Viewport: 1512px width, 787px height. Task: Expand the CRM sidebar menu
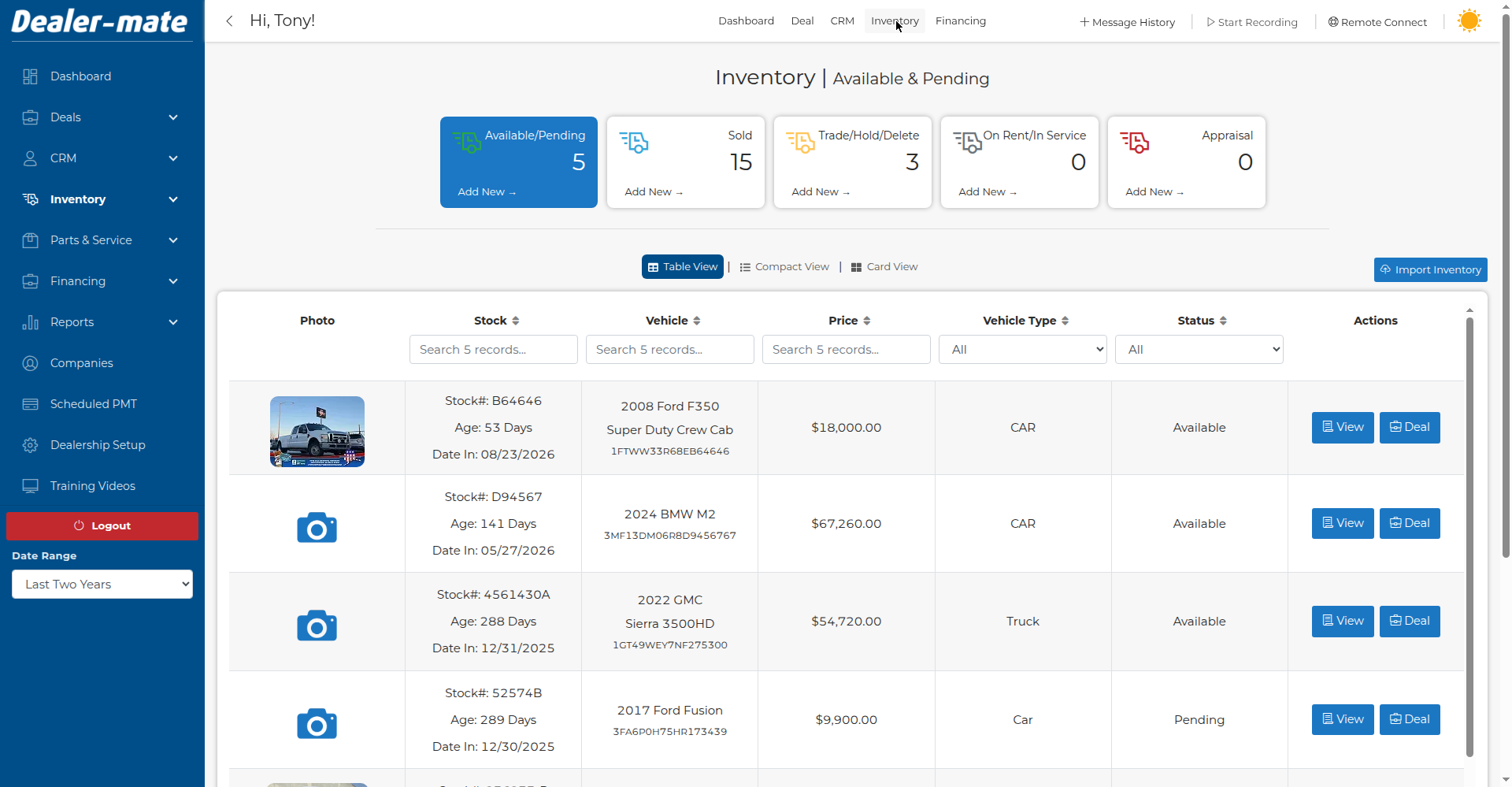pyautogui.click(x=173, y=158)
